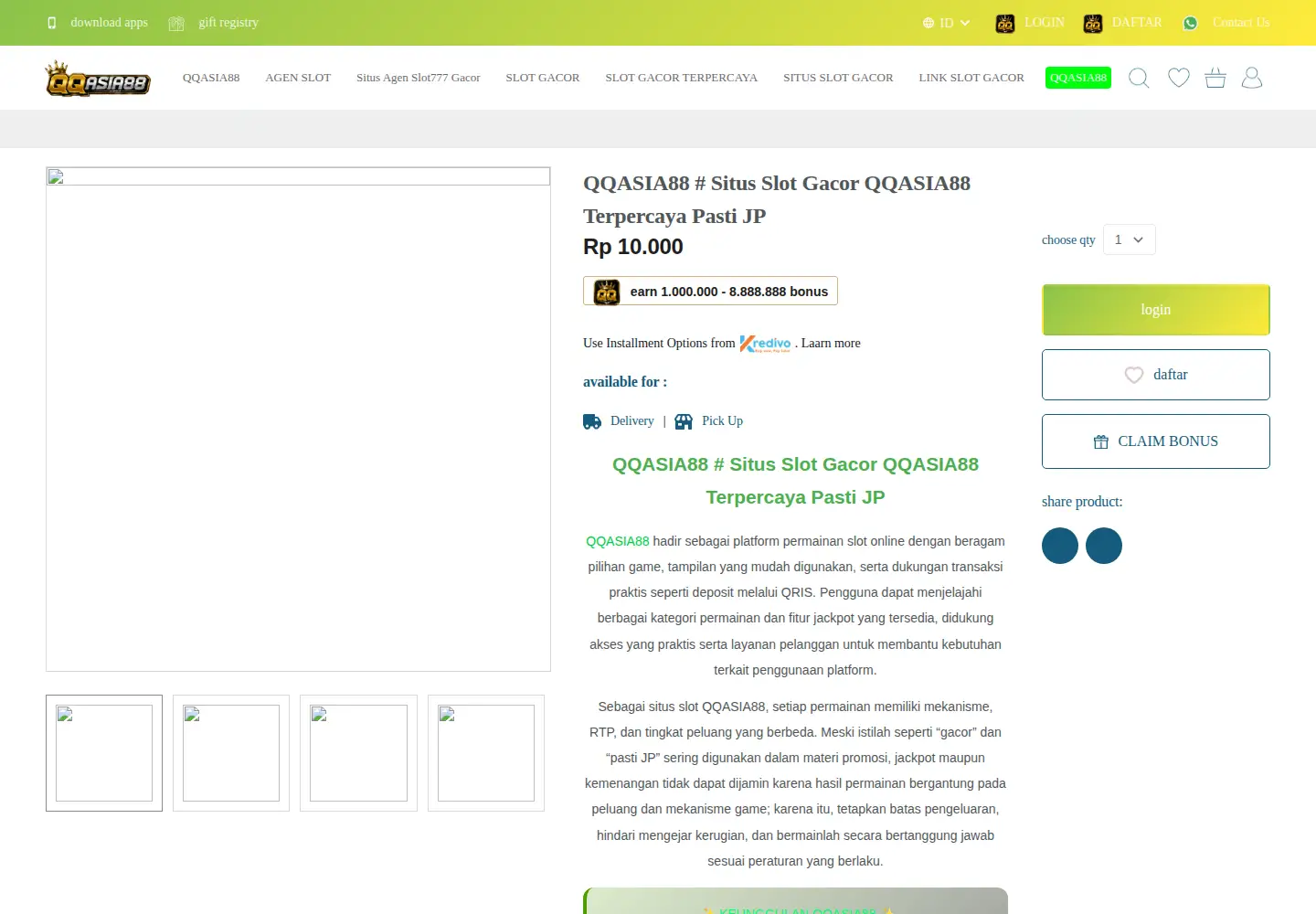Screen dimensions: 1316x914
Task: Open the ID language dropdown
Action: [x=947, y=23]
